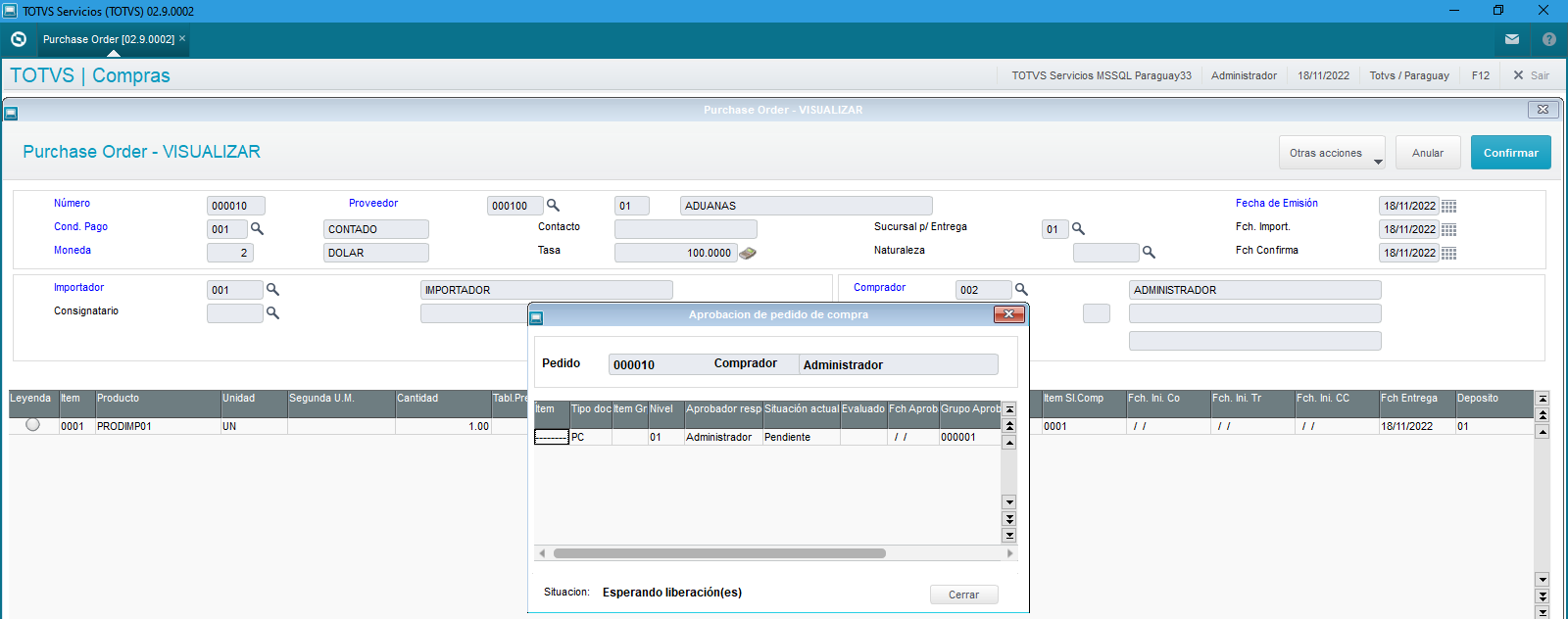Image resolution: width=1568 pixels, height=619 pixels.
Task: Open the Fch Confirma calendar picker
Action: point(1449,253)
